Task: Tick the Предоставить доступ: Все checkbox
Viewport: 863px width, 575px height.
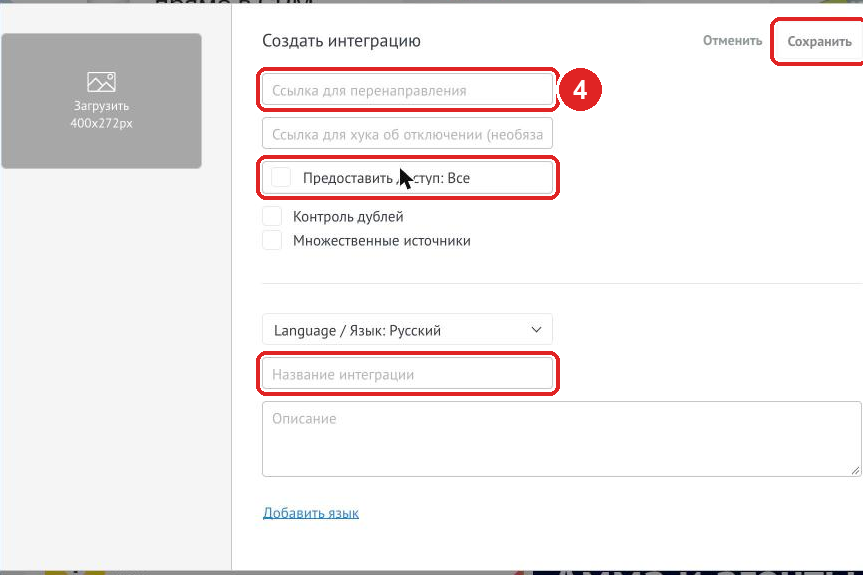Action: pyautogui.click(x=281, y=177)
